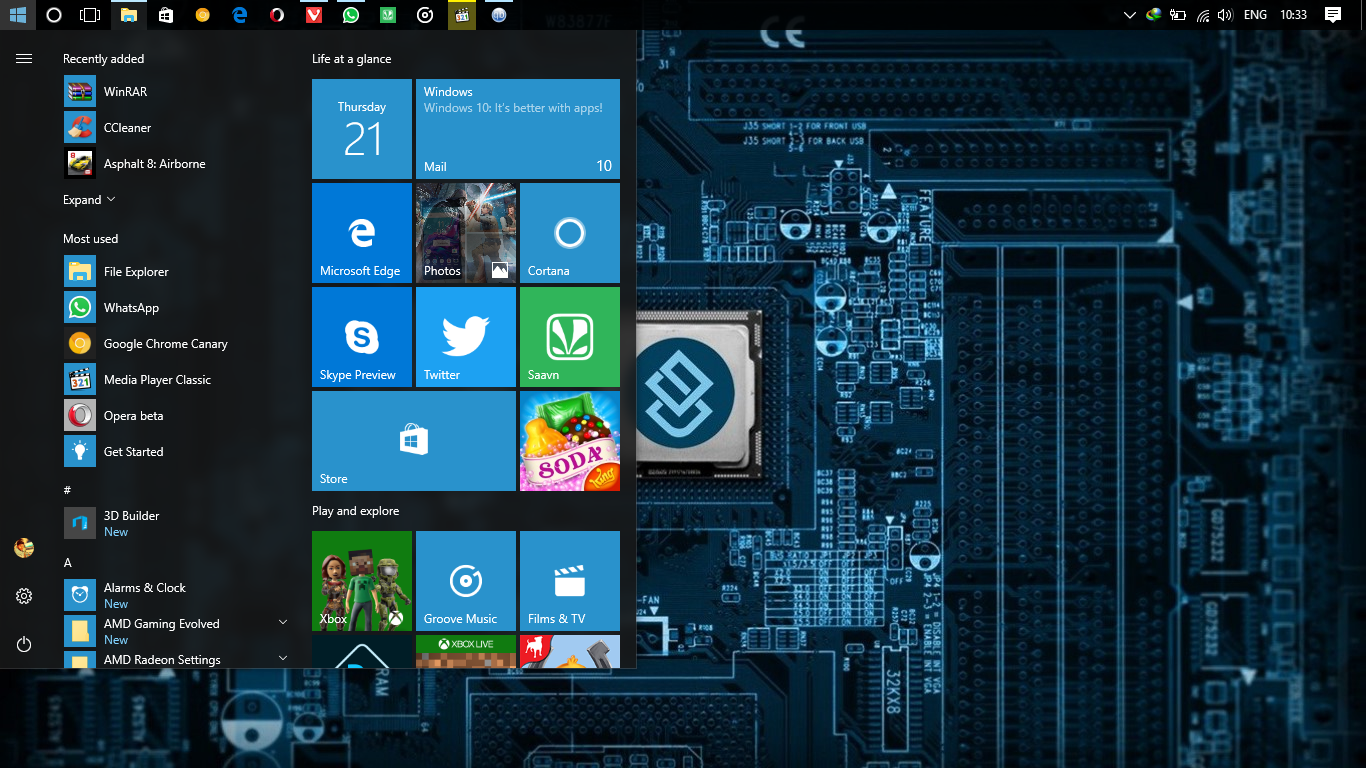Open Media Player Classic on the taskbar
The image size is (1366, 768).
[462, 15]
